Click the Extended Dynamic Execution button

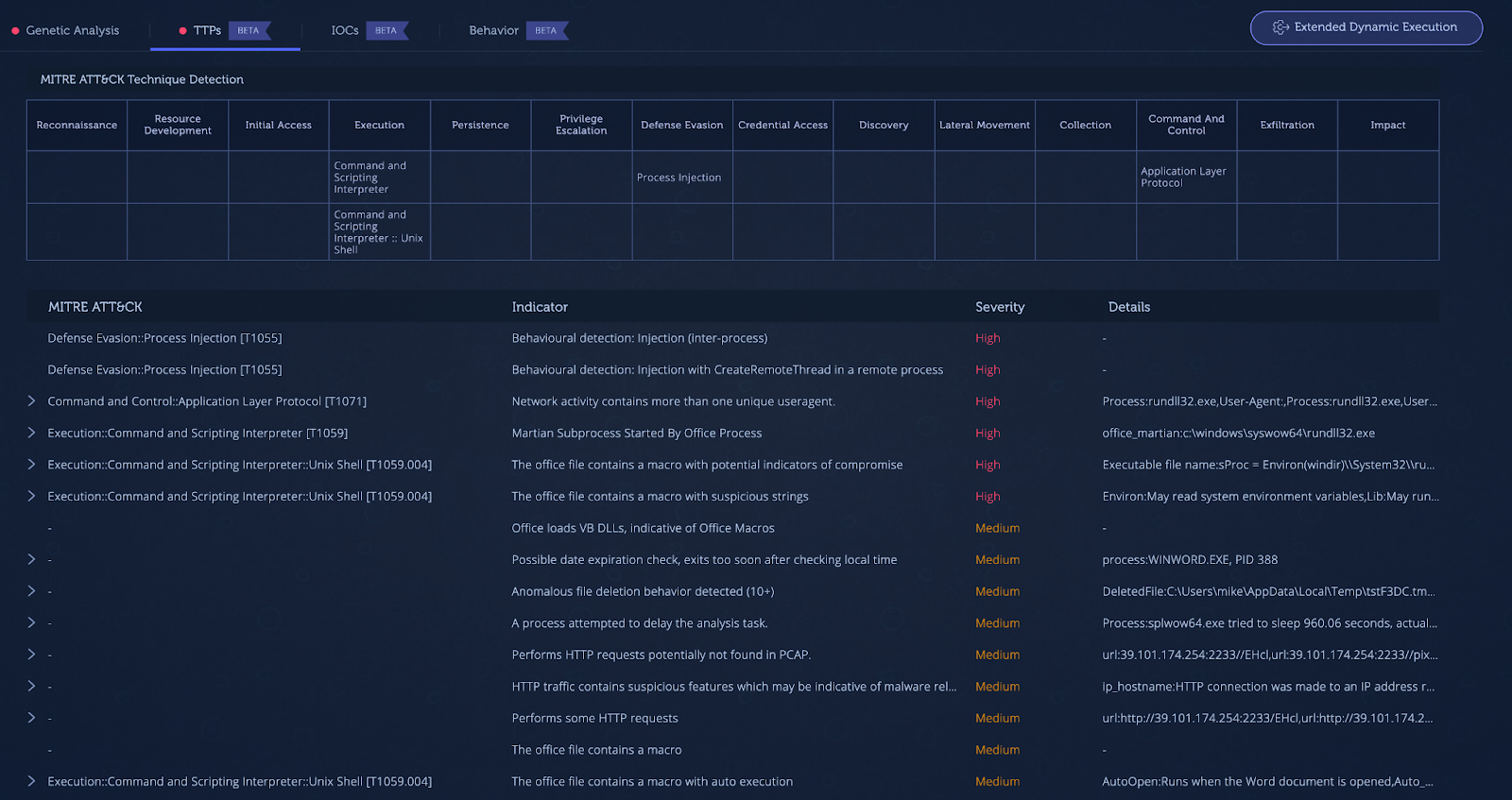[1366, 27]
